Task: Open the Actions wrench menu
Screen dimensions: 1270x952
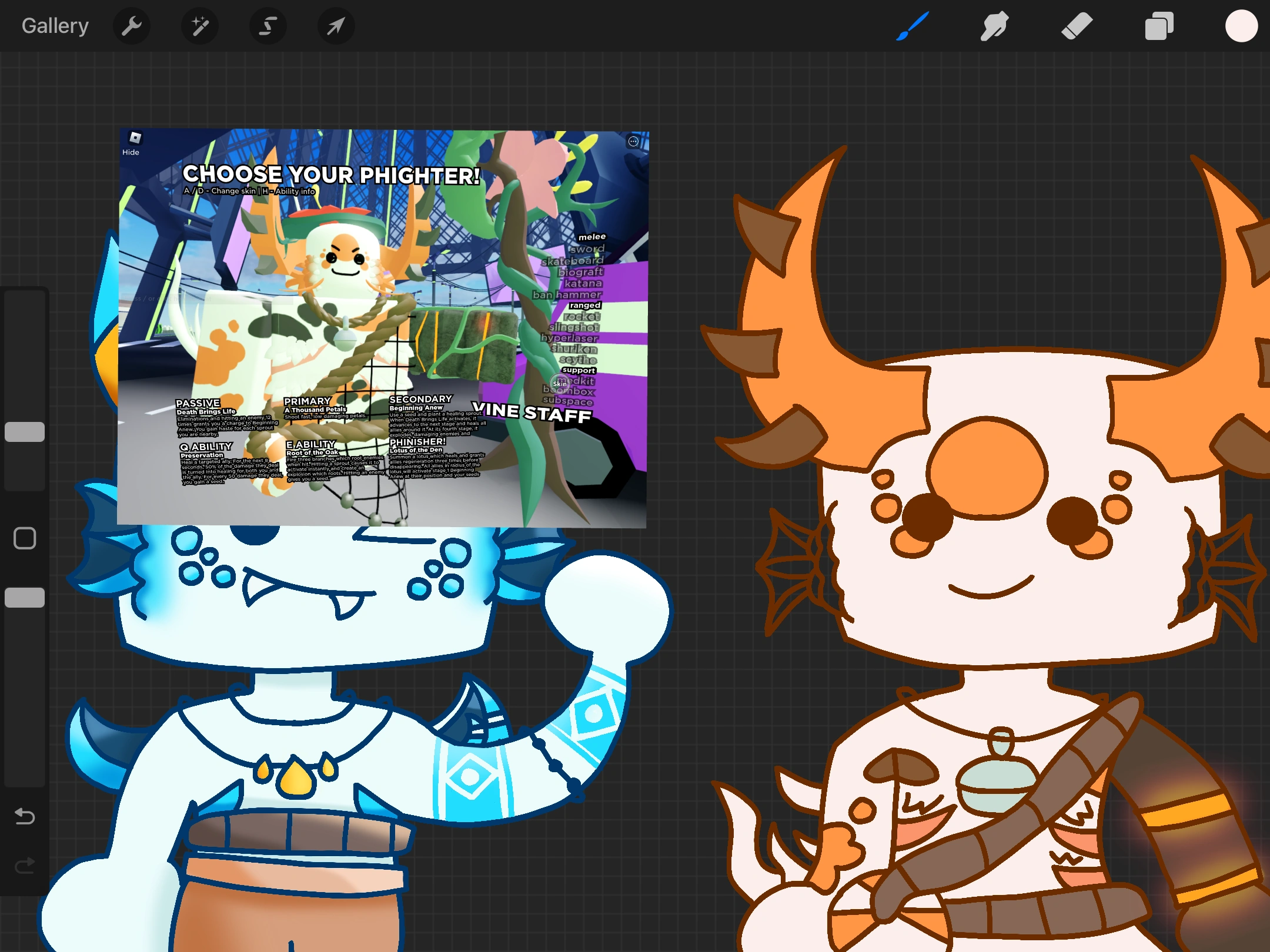Action: (x=131, y=26)
